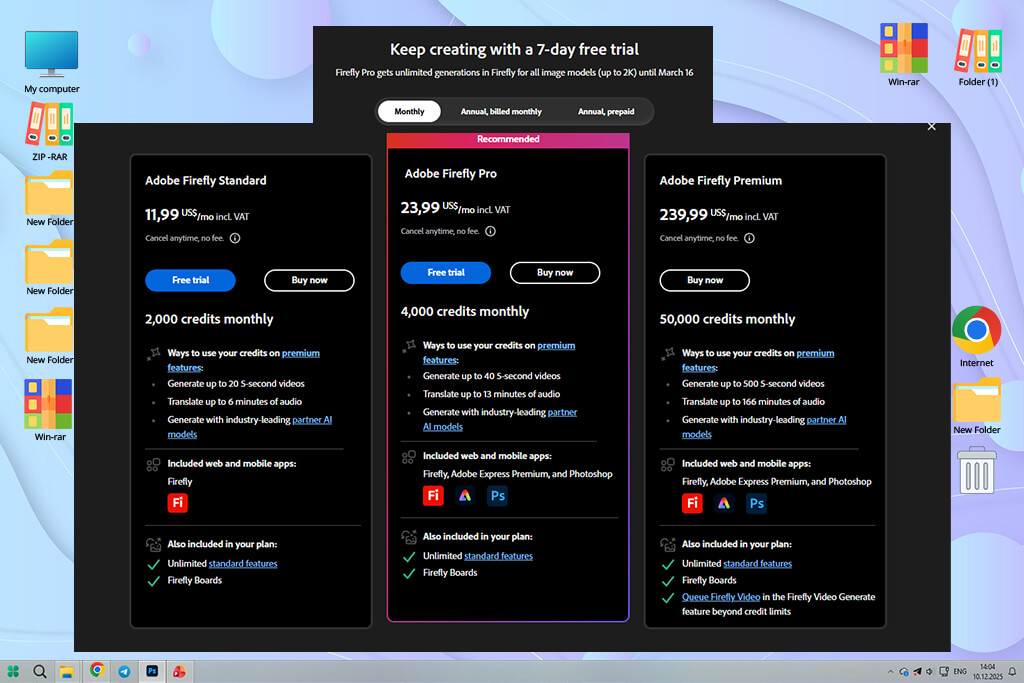Select the Win-rar icon beside Folder (1)
Screen dimensions: 1024x683
tap(904, 55)
